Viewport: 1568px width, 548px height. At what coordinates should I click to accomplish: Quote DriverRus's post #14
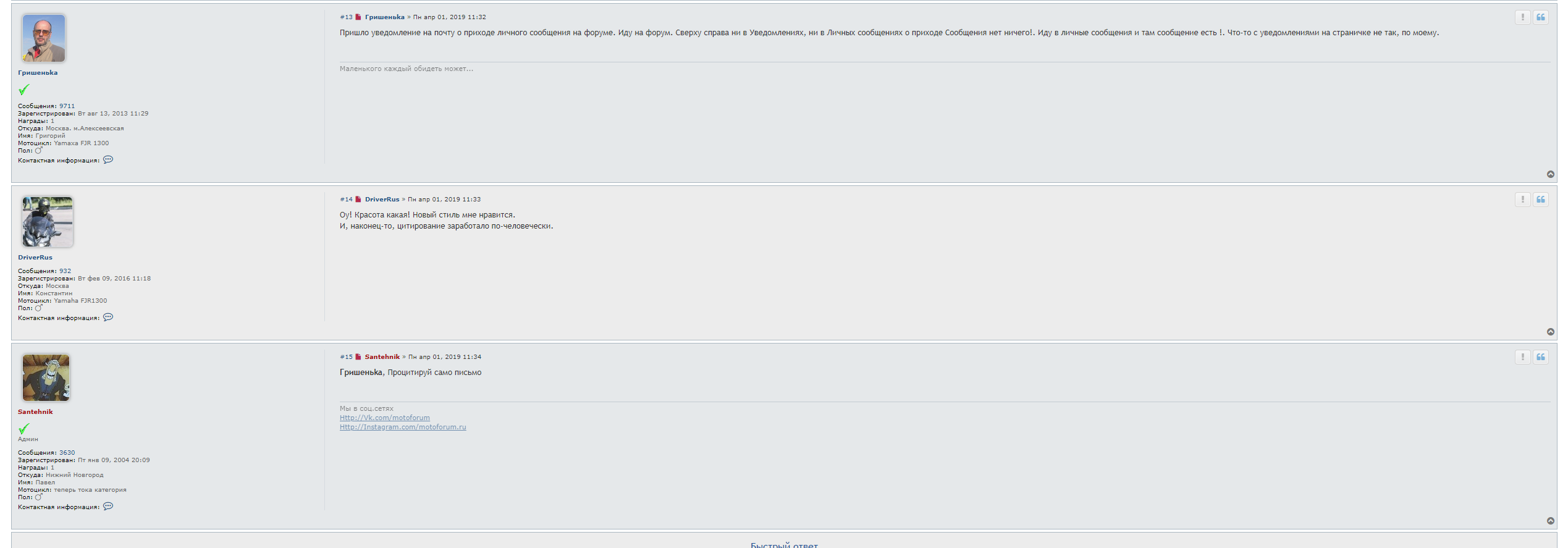click(x=1540, y=200)
